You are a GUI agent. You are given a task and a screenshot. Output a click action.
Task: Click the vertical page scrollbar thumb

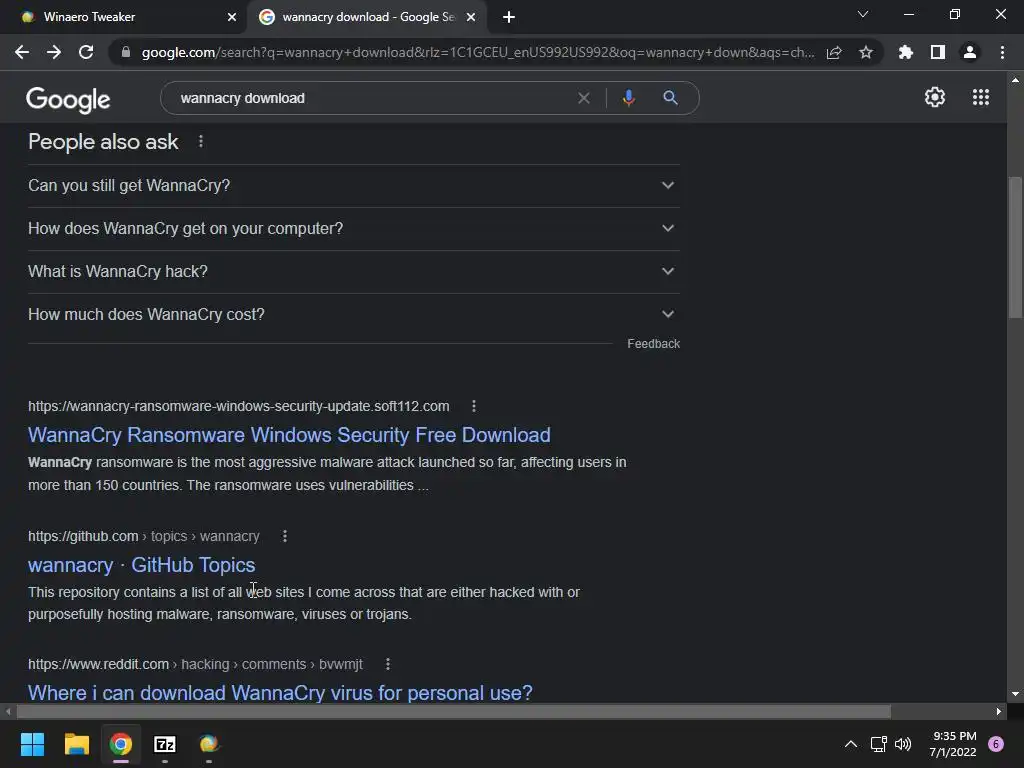click(1015, 246)
